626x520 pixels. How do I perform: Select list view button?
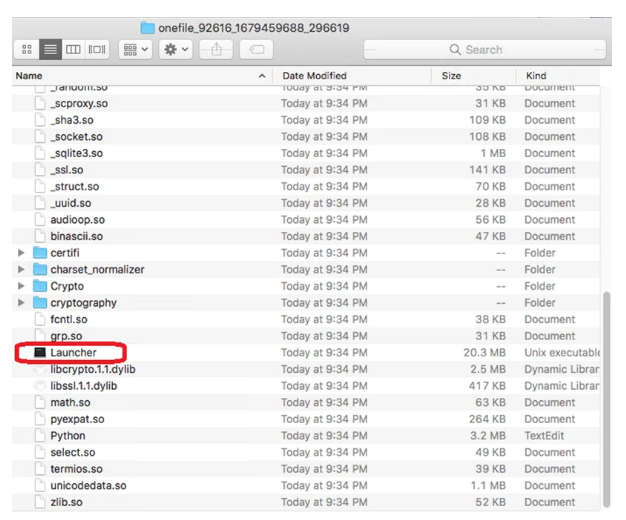pos(50,50)
